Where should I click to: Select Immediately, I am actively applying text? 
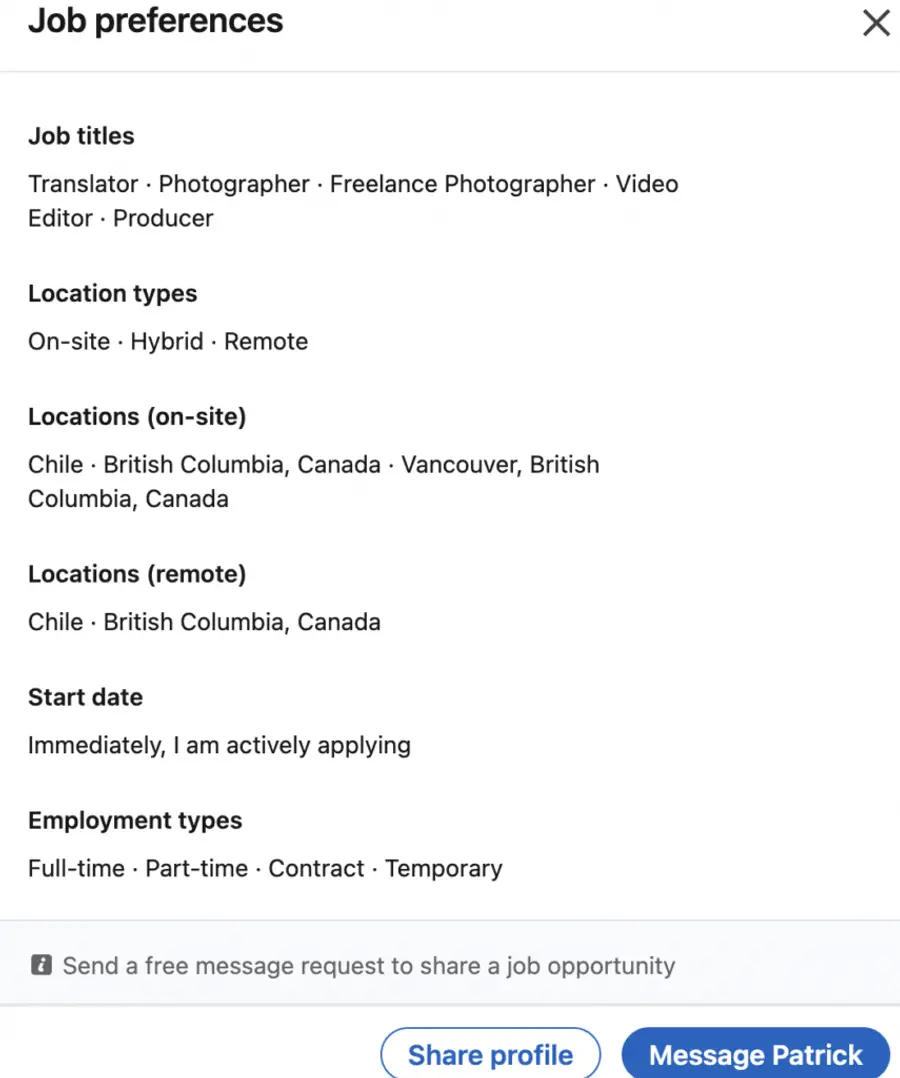tap(219, 745)
